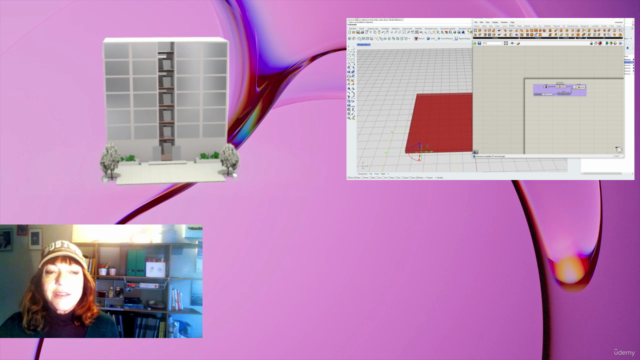Image resolution: width=640 pixels, height=360 pixels.
Task: Click the canvas widget at Grasshopper bottom-right corner
Action: [x=618, y=149]
